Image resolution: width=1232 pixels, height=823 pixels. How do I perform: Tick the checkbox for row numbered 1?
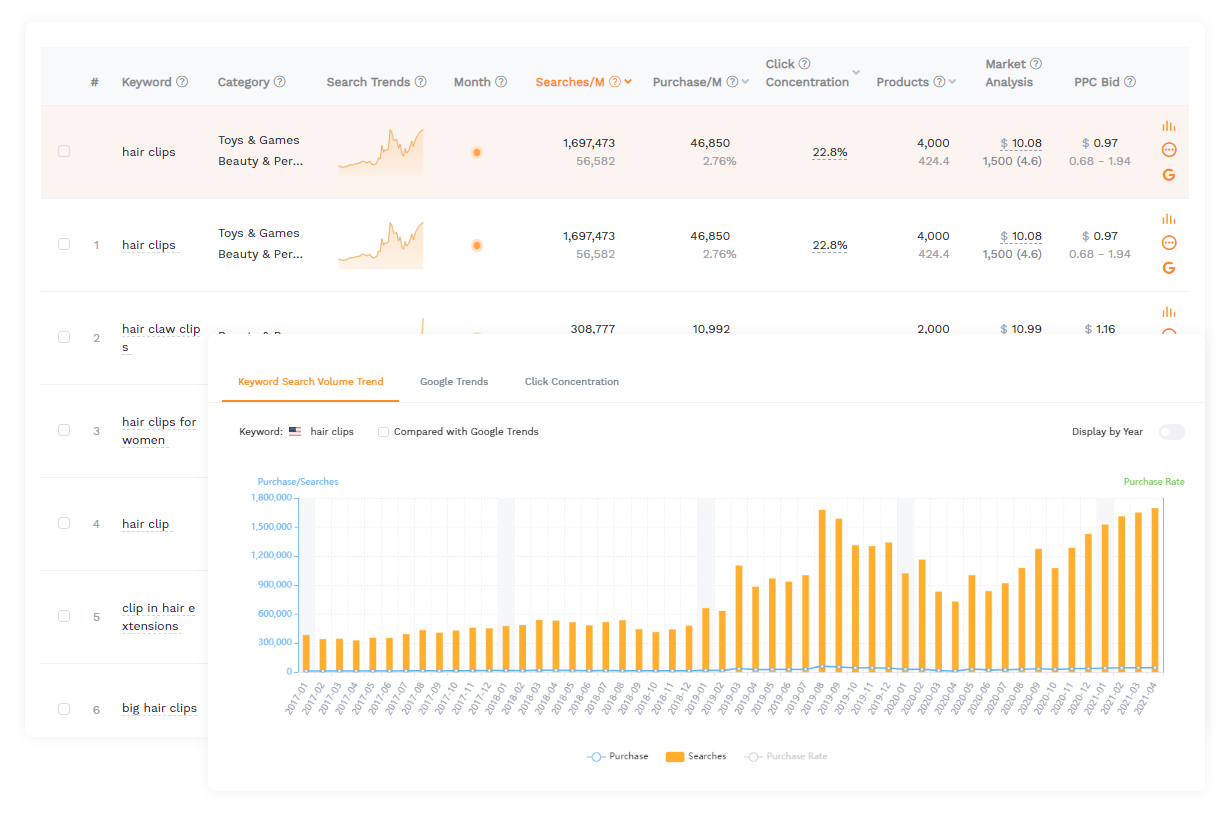pos(64,244)
